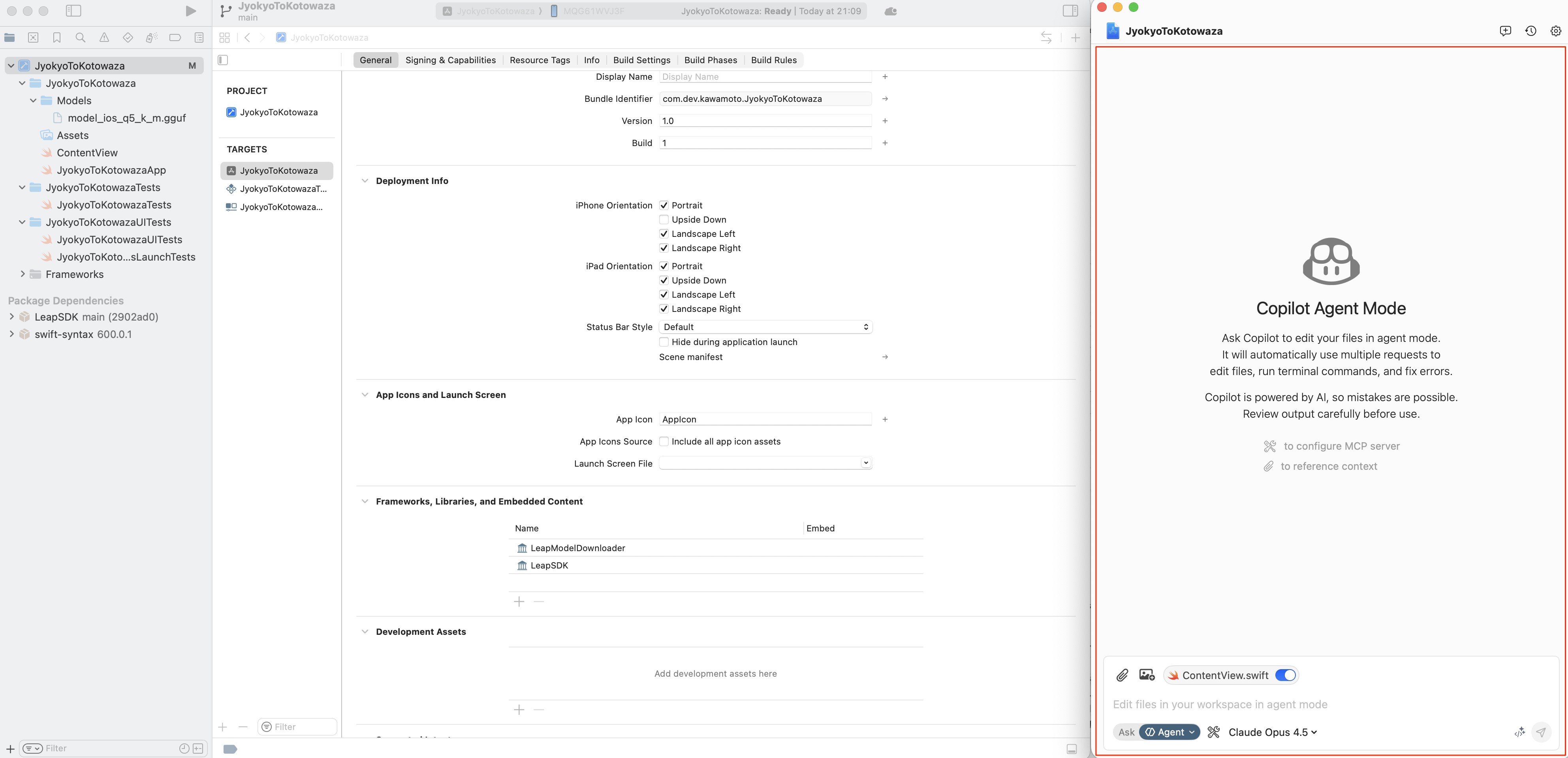1568x758 pixels.
Task: Click MCP tools configure icon beside Agent
Action: (1214, 732)
